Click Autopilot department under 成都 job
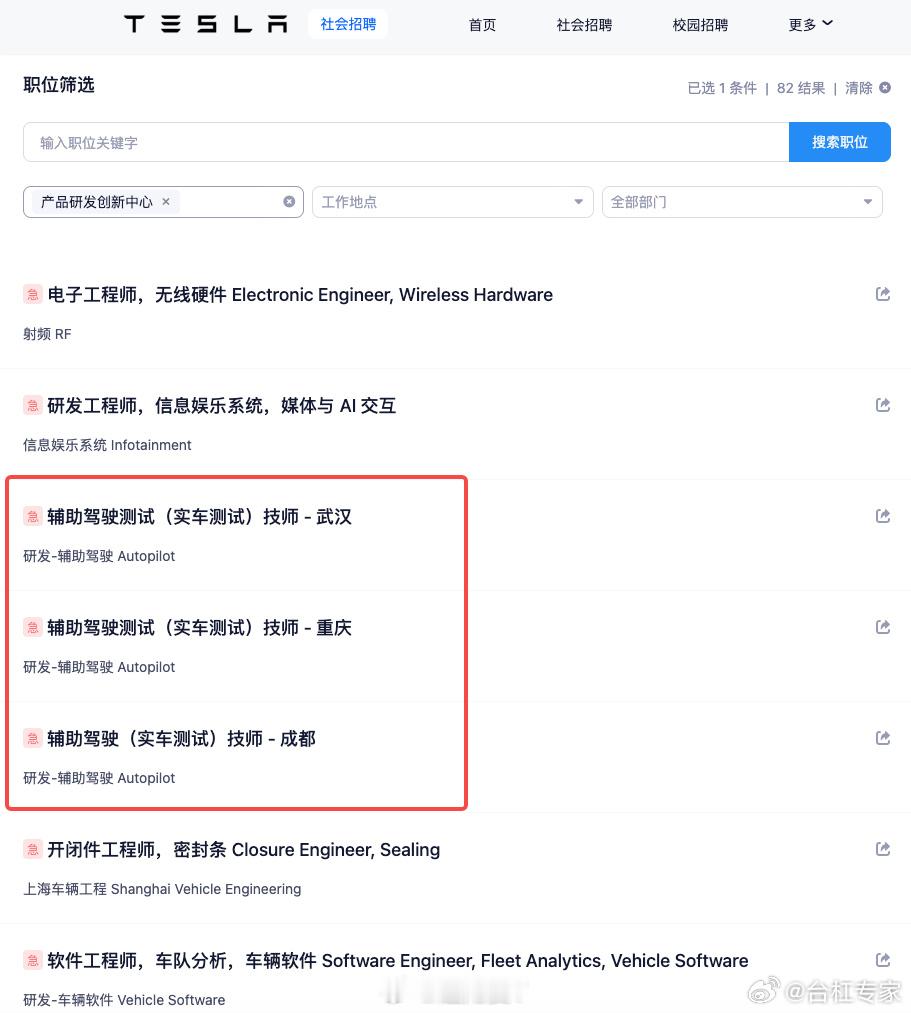Image resolution: width=911 pixels, height=1013 pixels. pyautogui.click(x=99, y=778)
